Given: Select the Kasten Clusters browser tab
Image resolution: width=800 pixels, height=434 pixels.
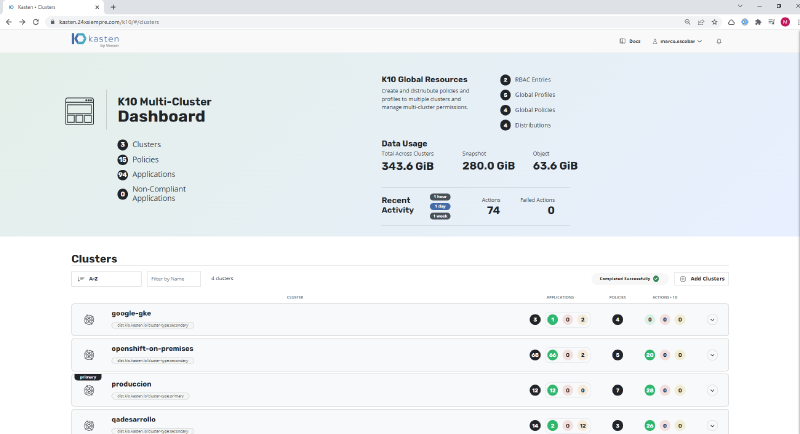Looking at the screenshot, I should click(53, 7).
